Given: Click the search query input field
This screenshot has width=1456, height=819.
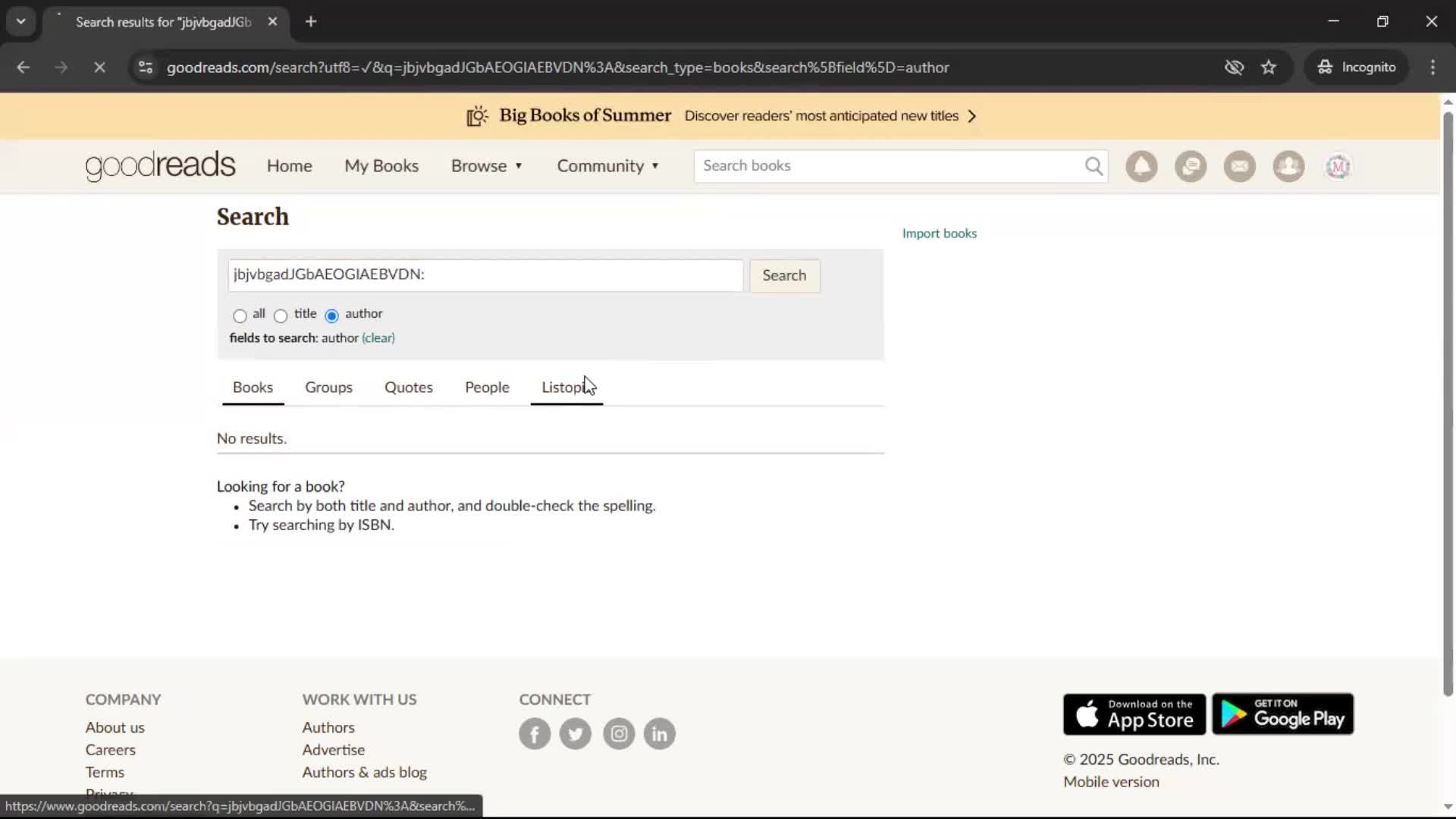Looking at the screenshot, I should tap(485, 275).
